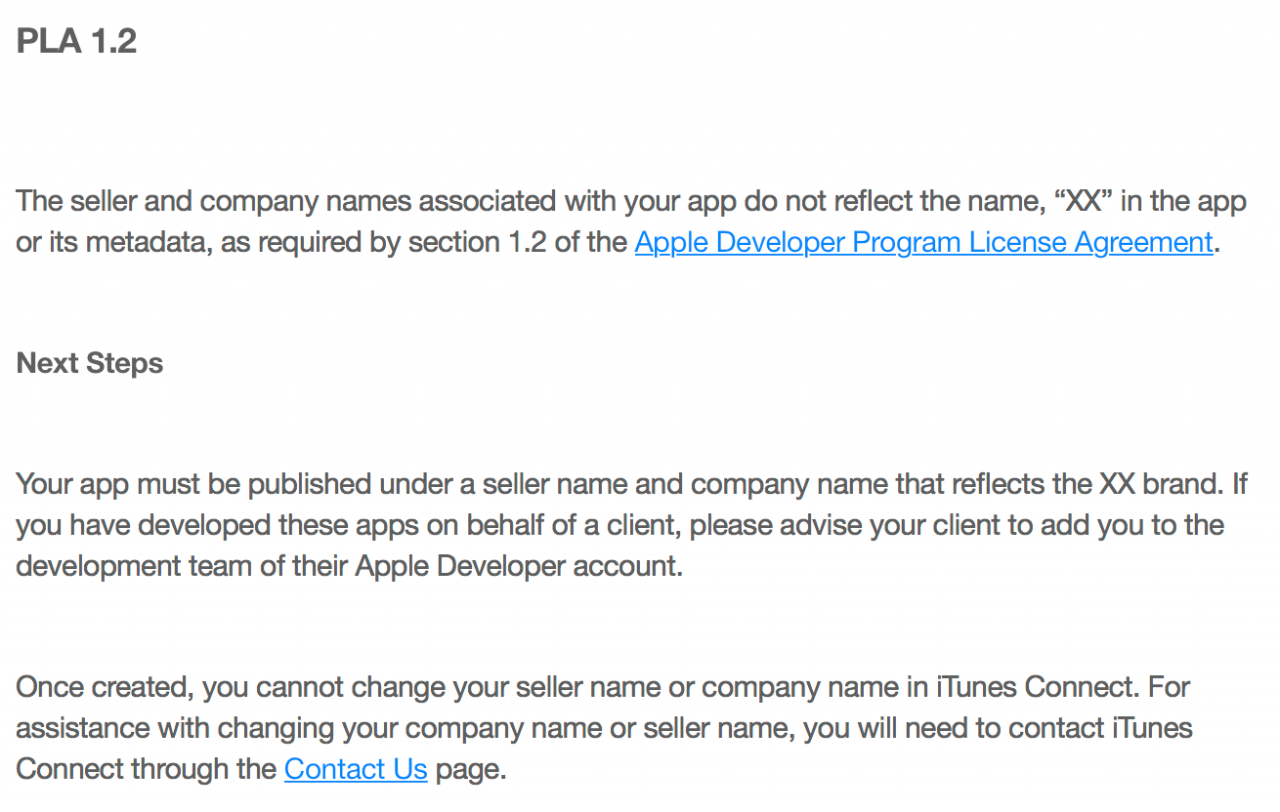The width and height of the screenshot is (1280, 812).
Task: Open the Apple Developer Program License Agreement link
Action: click(923, 243)
